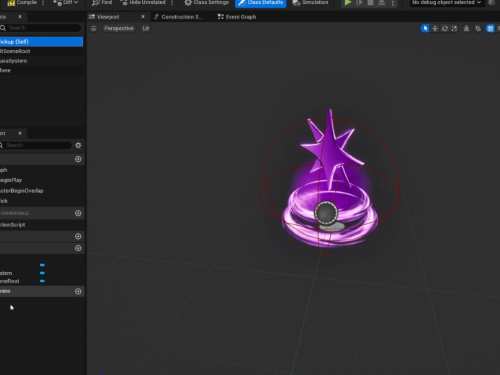The image size is (500, 375).
Task: Start Simulation from the toolbar
Action: (310, 3)
